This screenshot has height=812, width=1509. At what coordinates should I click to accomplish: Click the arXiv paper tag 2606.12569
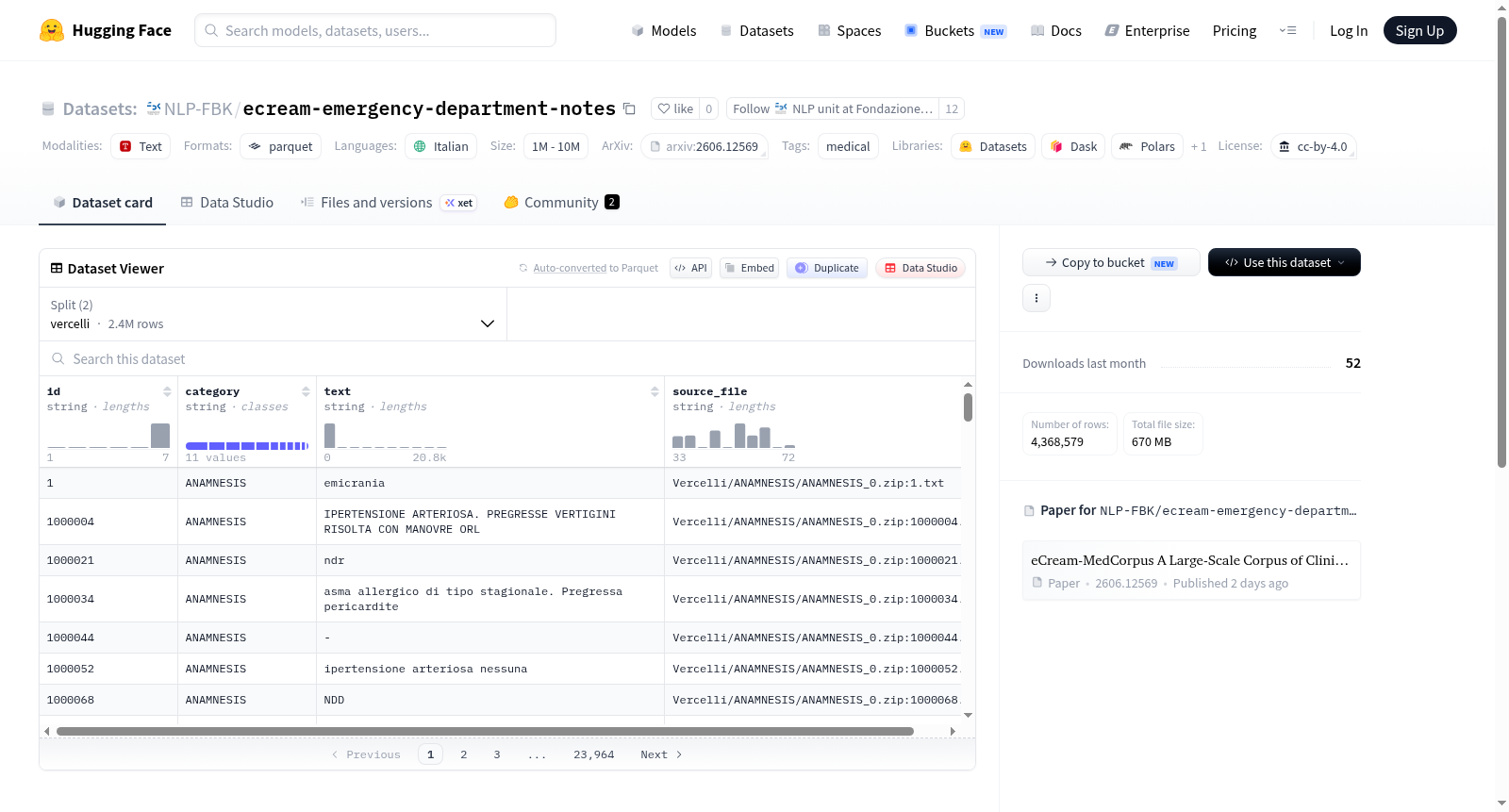[705, 146]
